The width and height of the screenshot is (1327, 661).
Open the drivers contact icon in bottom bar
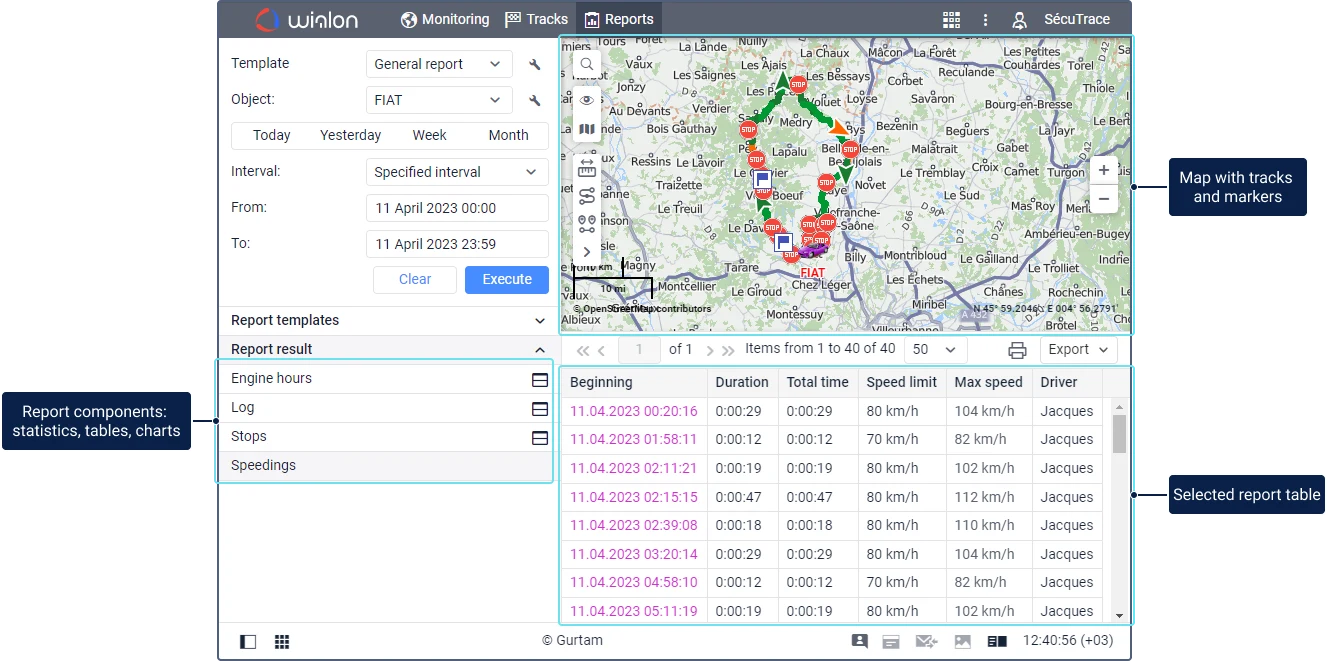[859, 641]
